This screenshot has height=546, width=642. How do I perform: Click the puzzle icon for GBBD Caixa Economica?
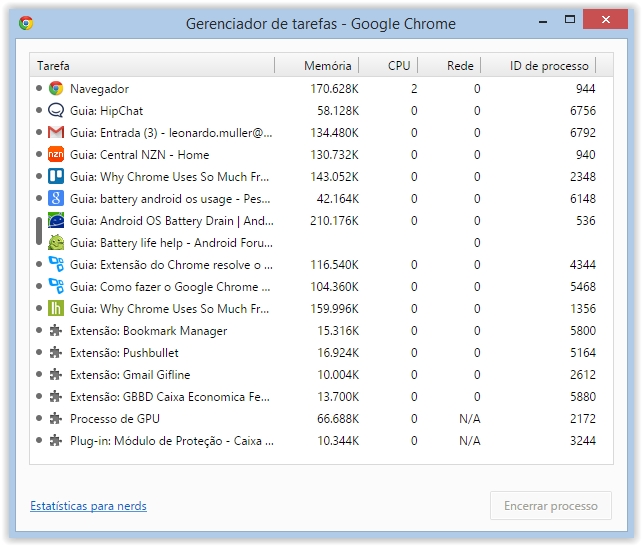(56, 397)
